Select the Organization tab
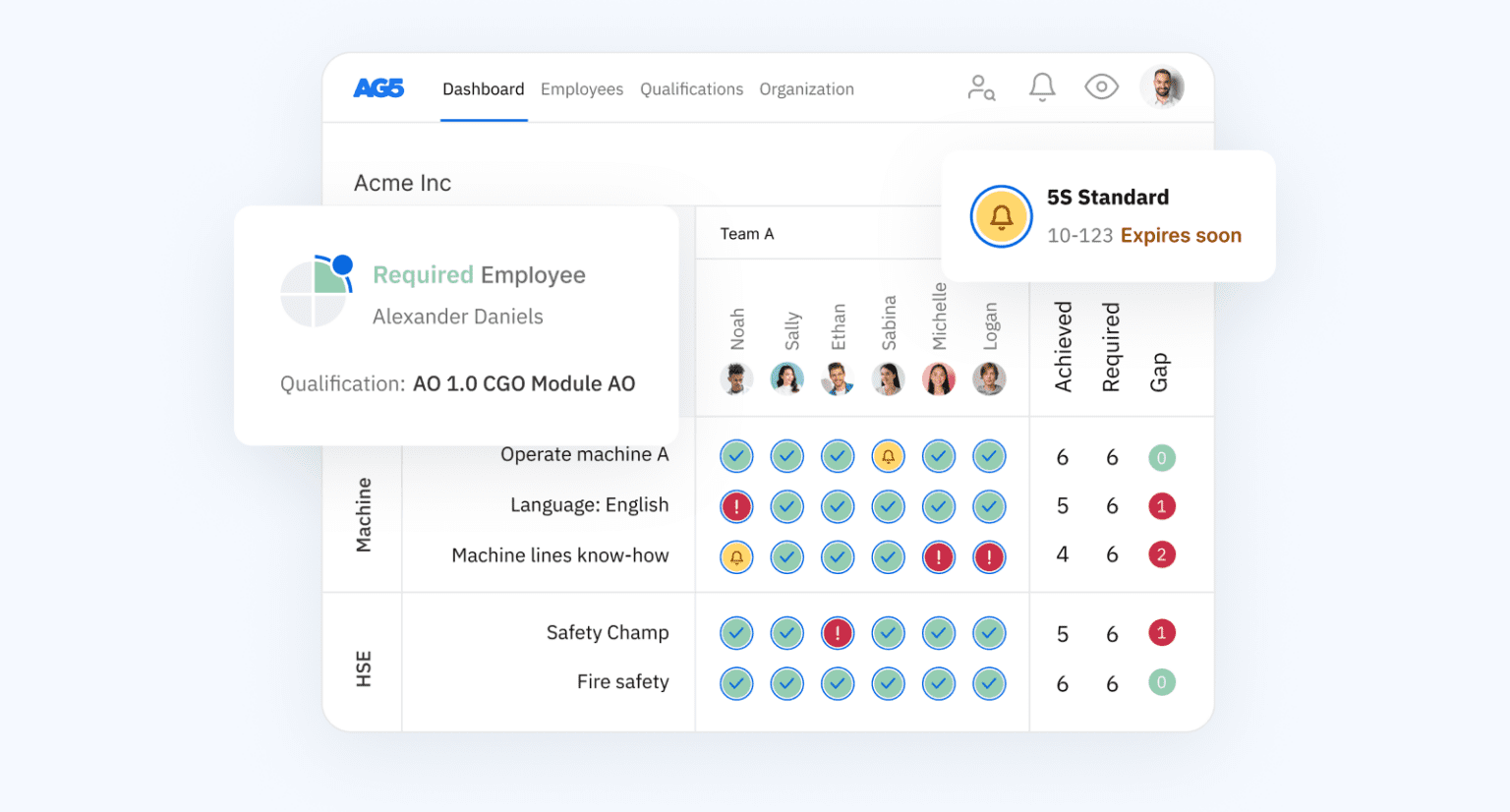The height and width of the screenshot is (812, 1510). tap(806, 89)
